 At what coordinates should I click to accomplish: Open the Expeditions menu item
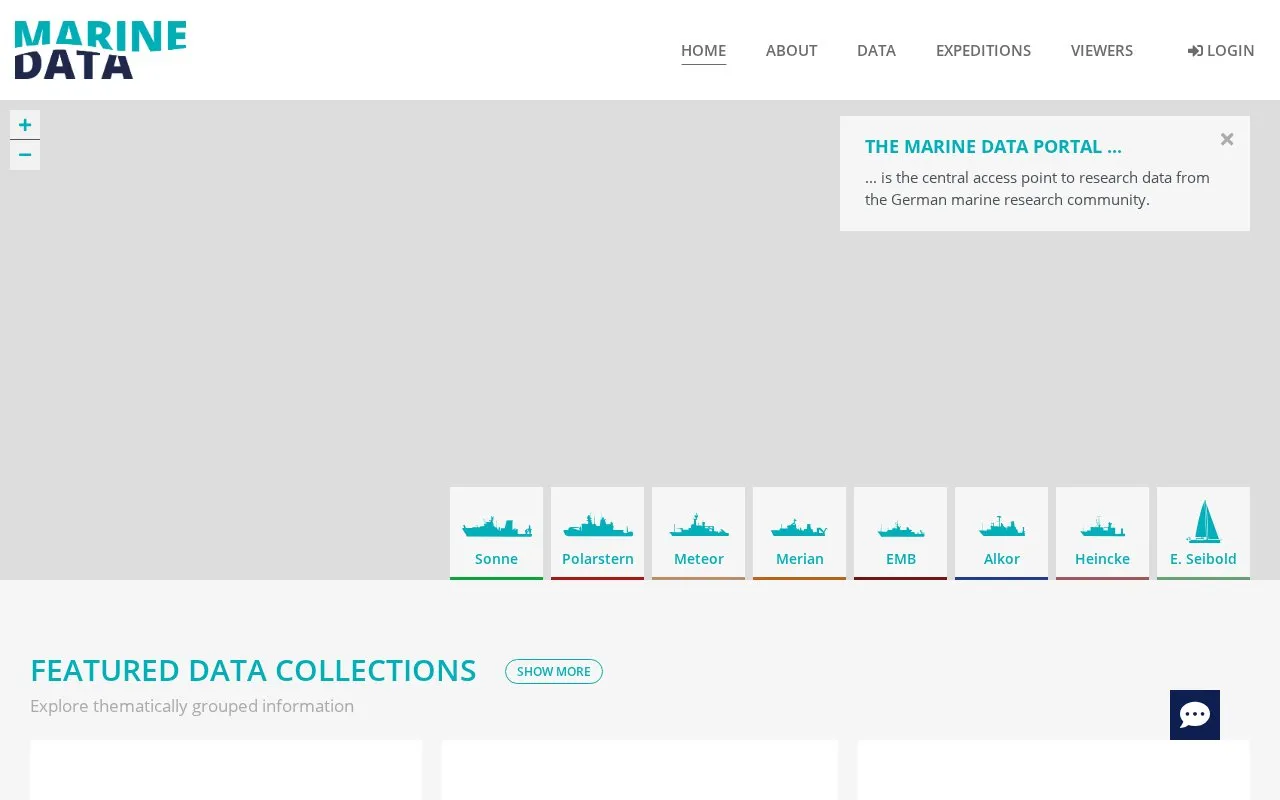pos(983,51)
